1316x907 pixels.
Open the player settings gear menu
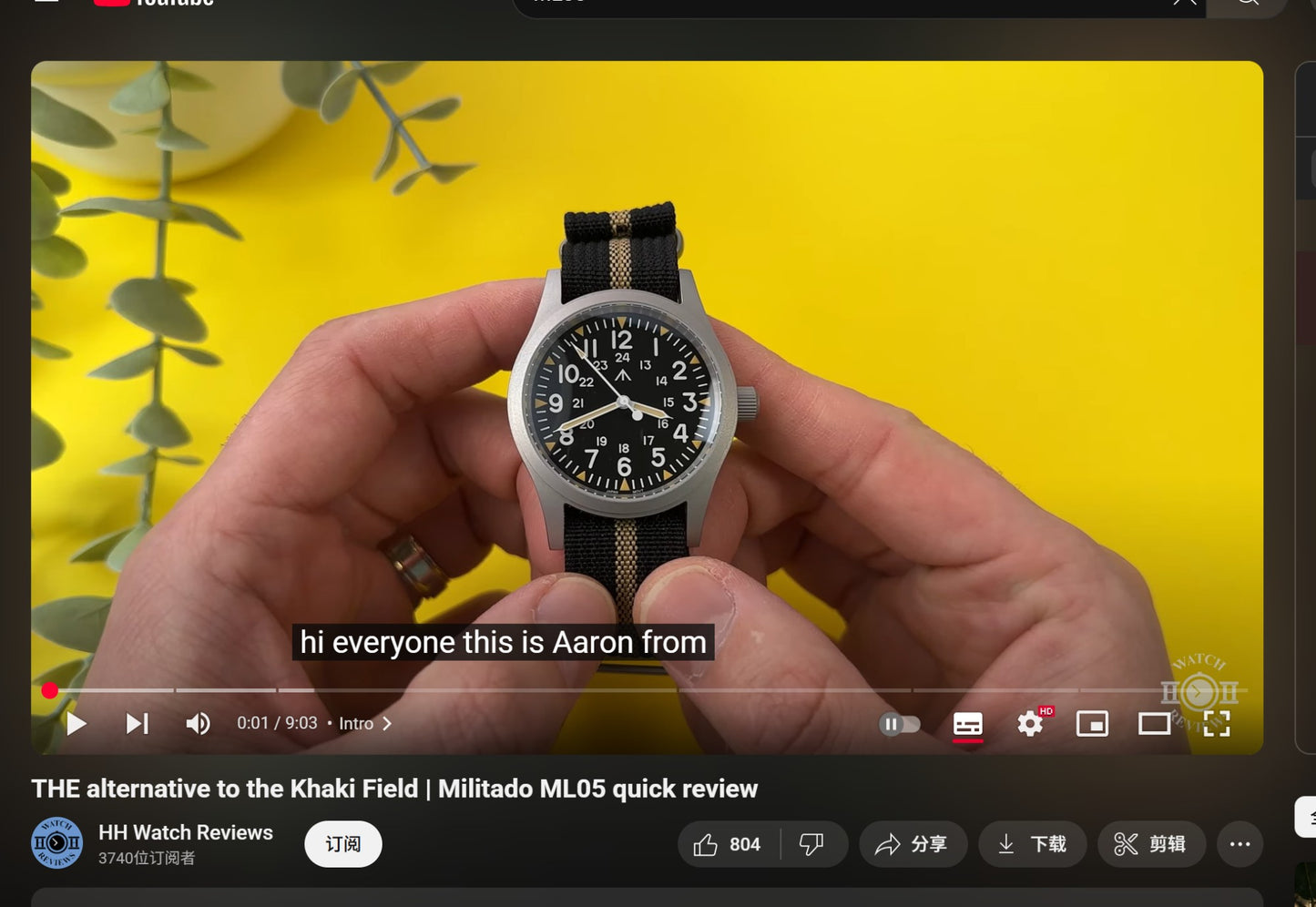(1030, 724)
